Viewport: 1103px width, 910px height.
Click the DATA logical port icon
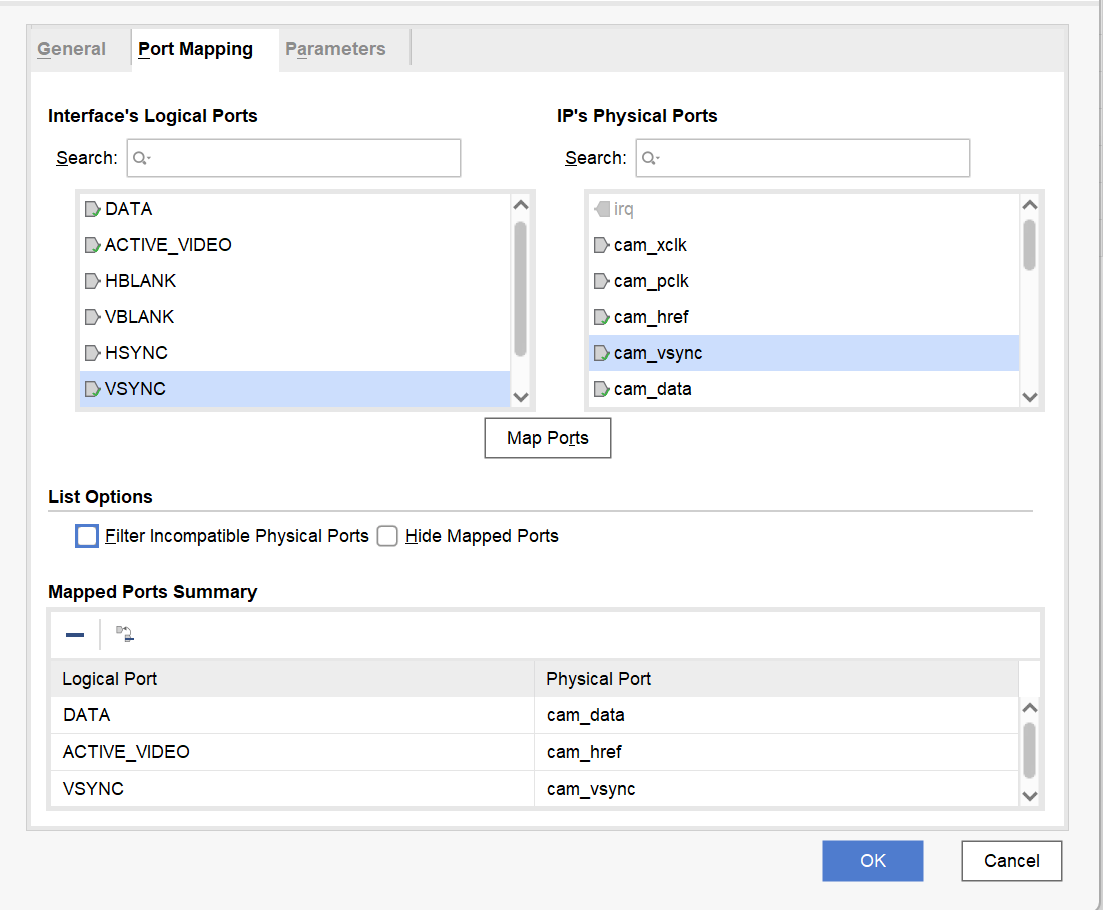click(x=92, y=209)
